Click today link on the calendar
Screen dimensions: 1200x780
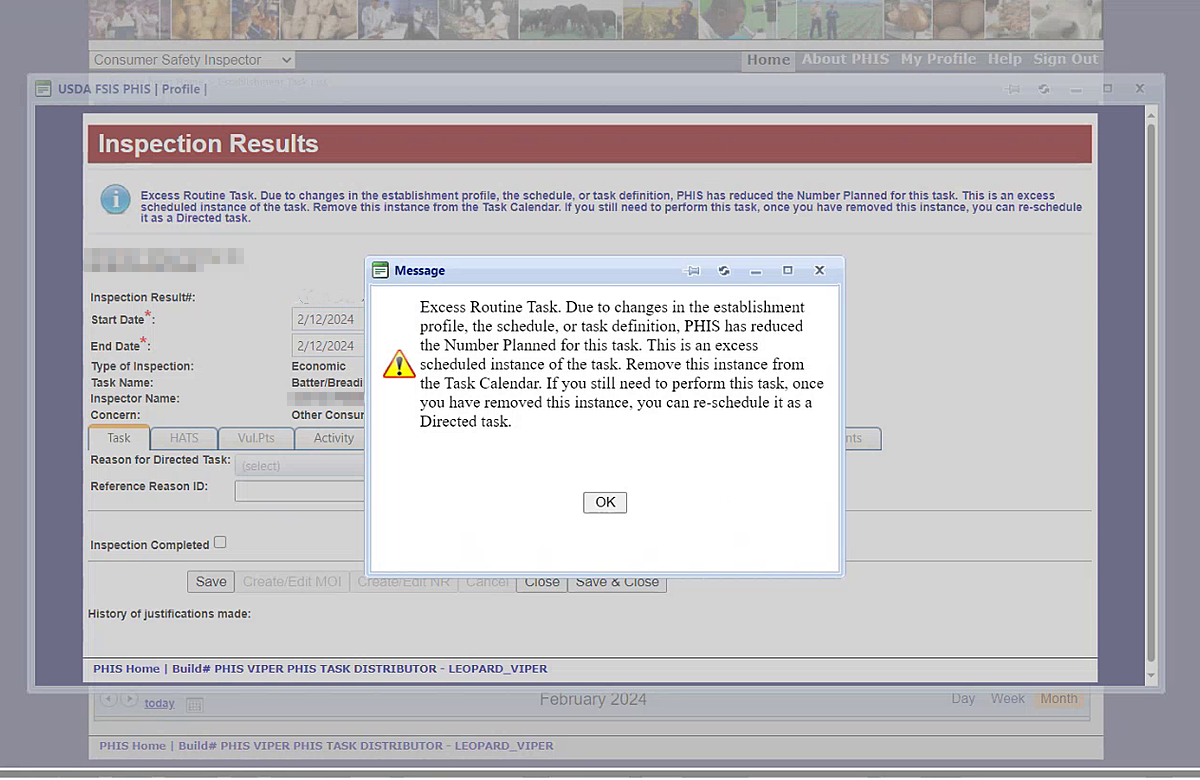coord(159,703)
